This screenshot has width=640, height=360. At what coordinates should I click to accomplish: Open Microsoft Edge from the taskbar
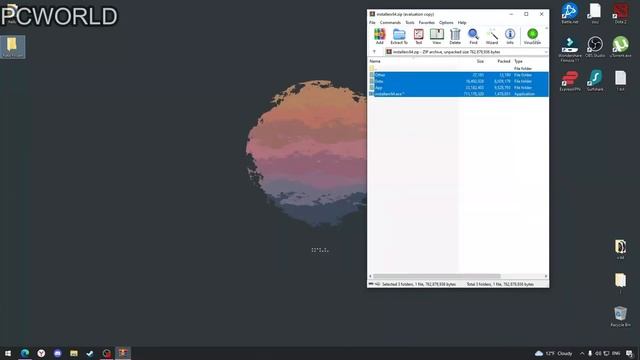[25, 353]
